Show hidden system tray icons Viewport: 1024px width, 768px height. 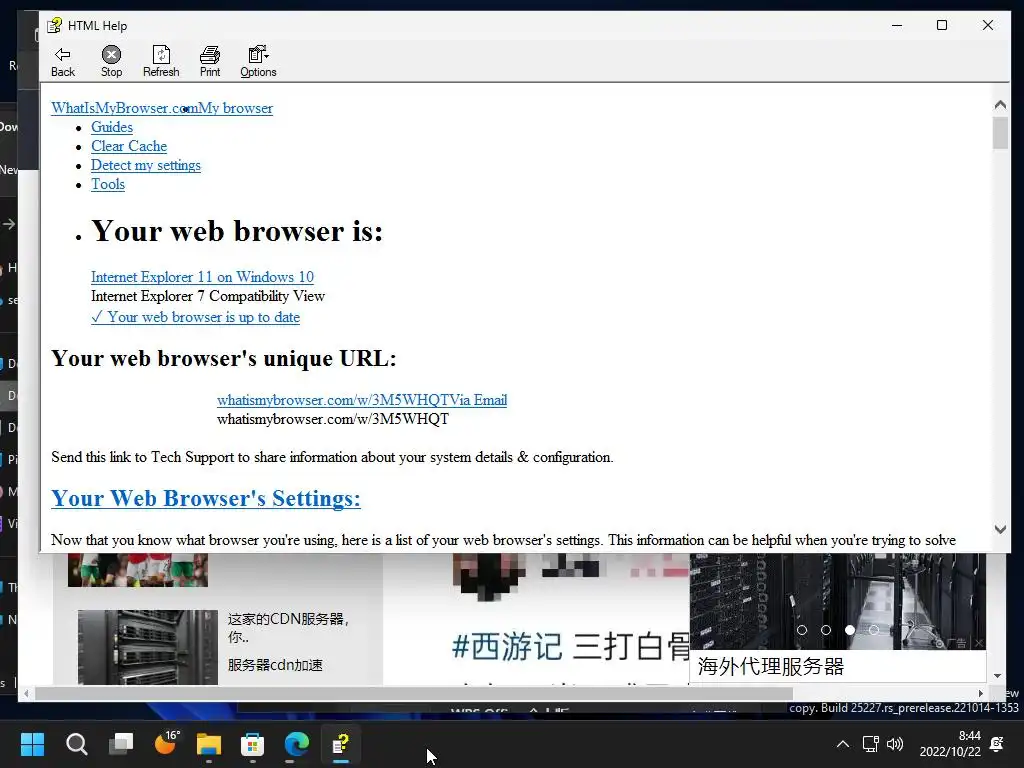tap(843, 744)
